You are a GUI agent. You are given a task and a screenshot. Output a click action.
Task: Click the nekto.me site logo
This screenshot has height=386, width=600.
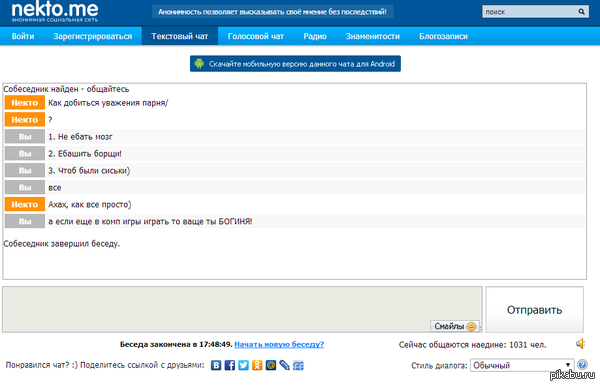pyautogui.click(x=55, y=11)
